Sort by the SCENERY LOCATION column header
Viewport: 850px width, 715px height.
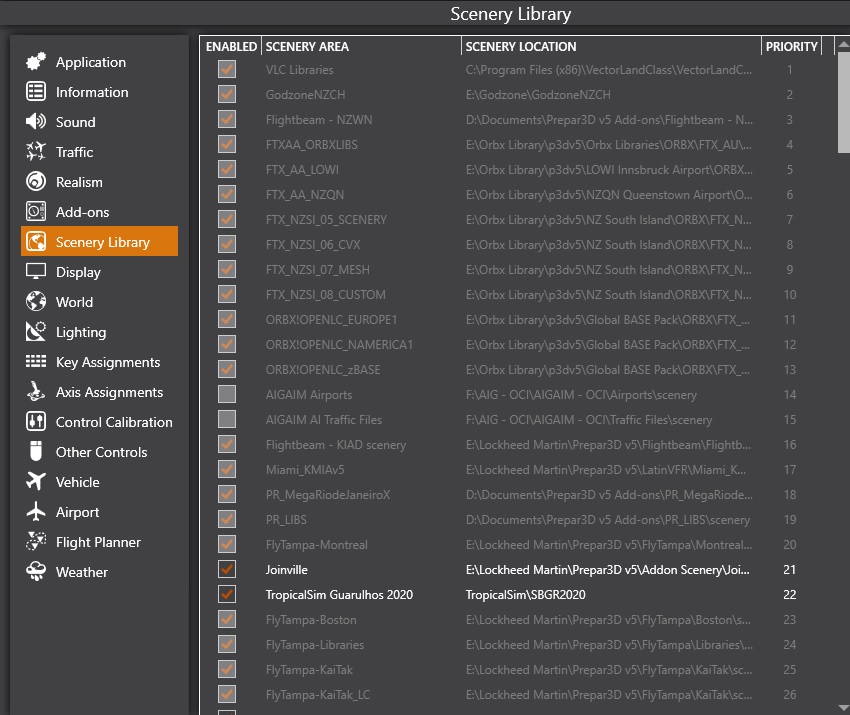pyautogui.click(x=611, y=47)
